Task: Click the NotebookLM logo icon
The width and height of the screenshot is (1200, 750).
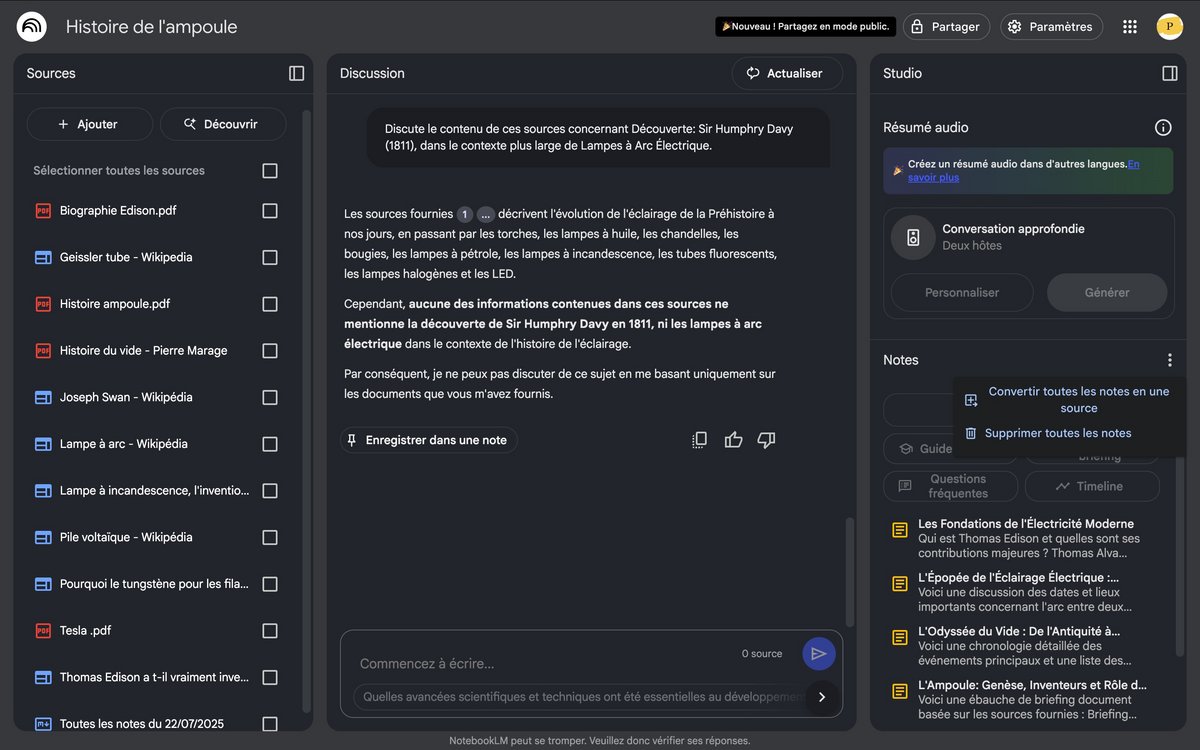Action: [x=32, y=27]
